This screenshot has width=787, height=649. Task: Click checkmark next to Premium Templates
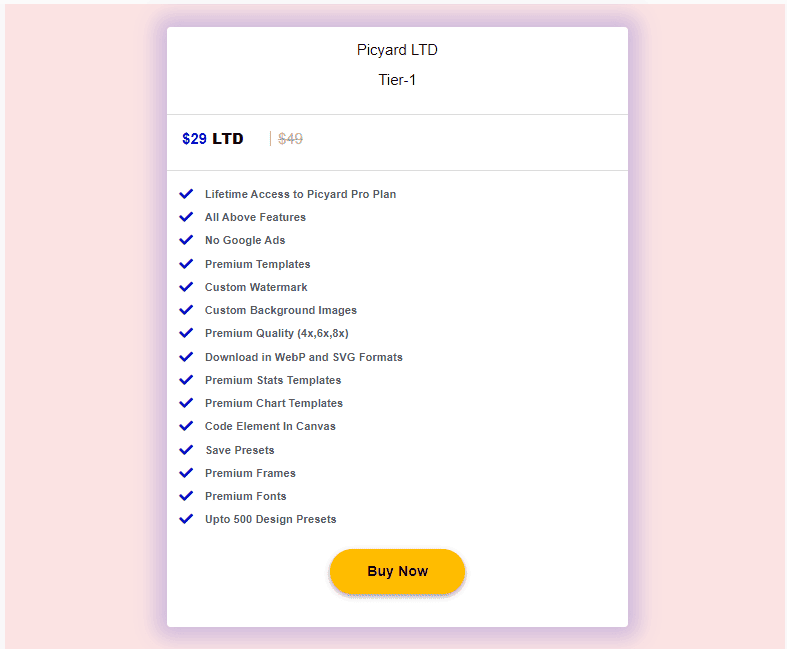click(186, 264)
